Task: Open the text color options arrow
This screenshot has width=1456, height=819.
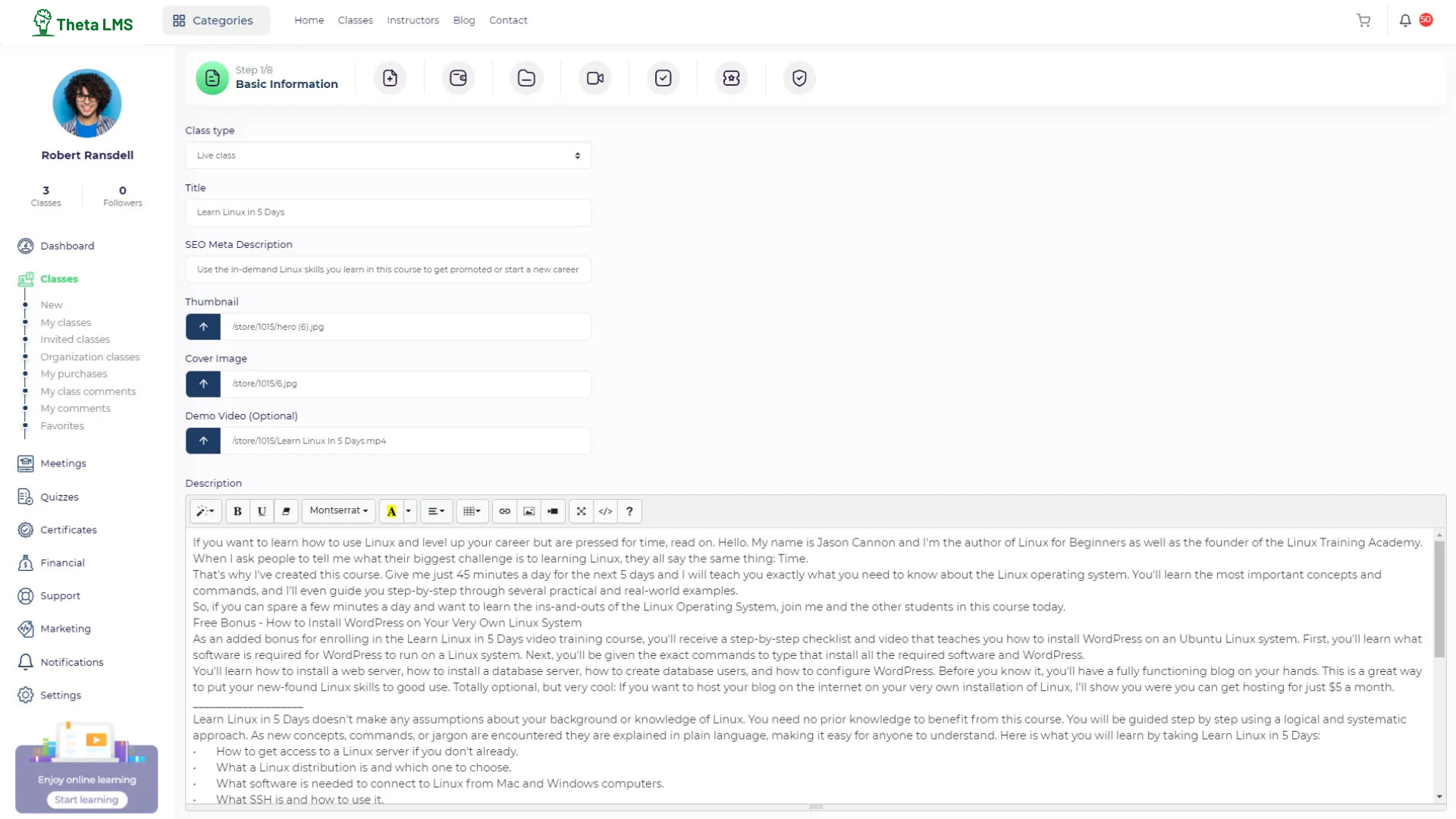Action: (409, 511)
